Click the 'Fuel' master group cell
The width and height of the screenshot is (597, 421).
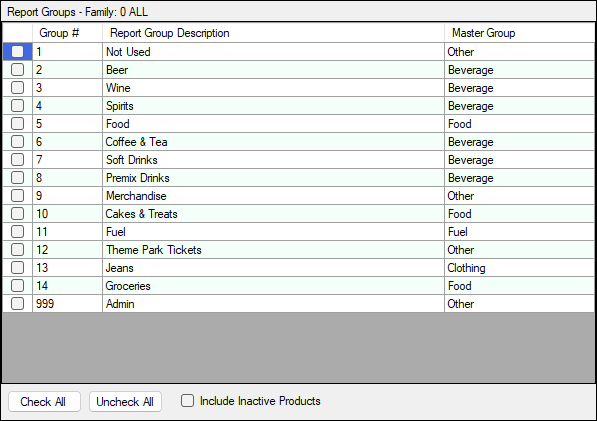(x=519, y=231)
